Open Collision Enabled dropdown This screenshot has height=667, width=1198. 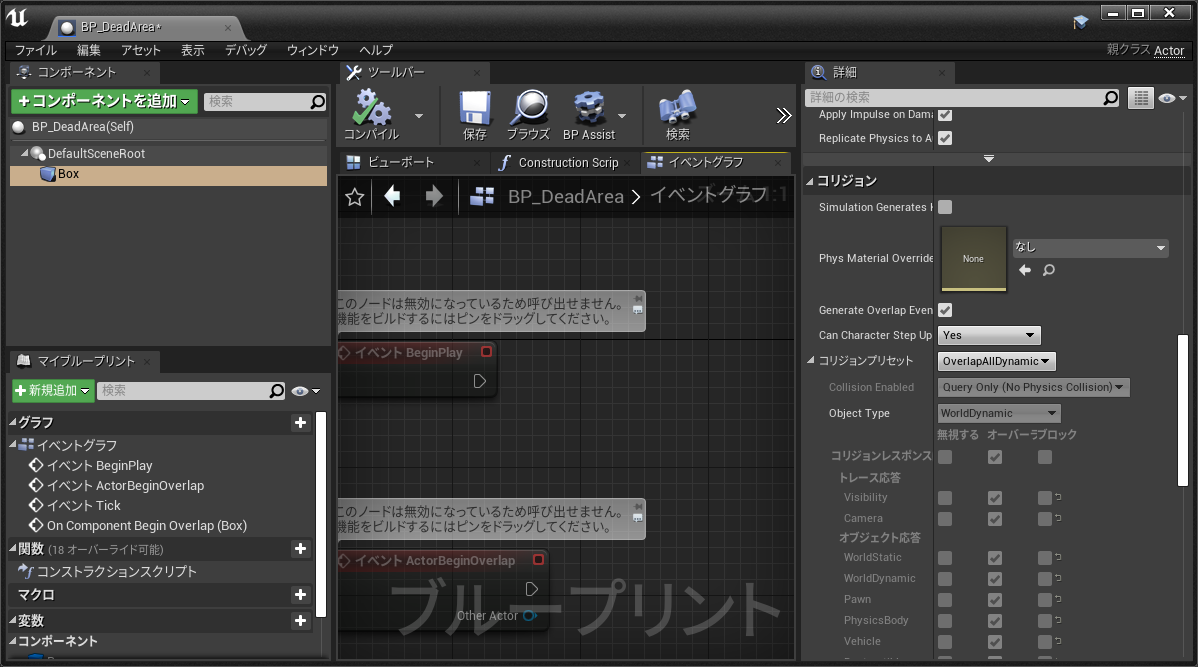point(1033,387)
